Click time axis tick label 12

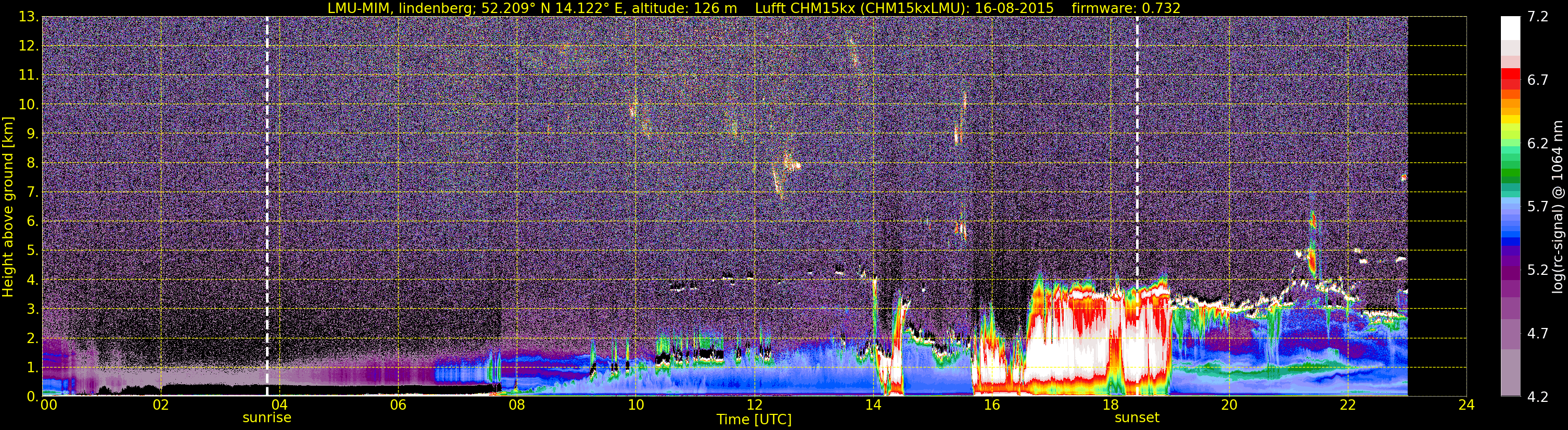(x=754, y=406)
